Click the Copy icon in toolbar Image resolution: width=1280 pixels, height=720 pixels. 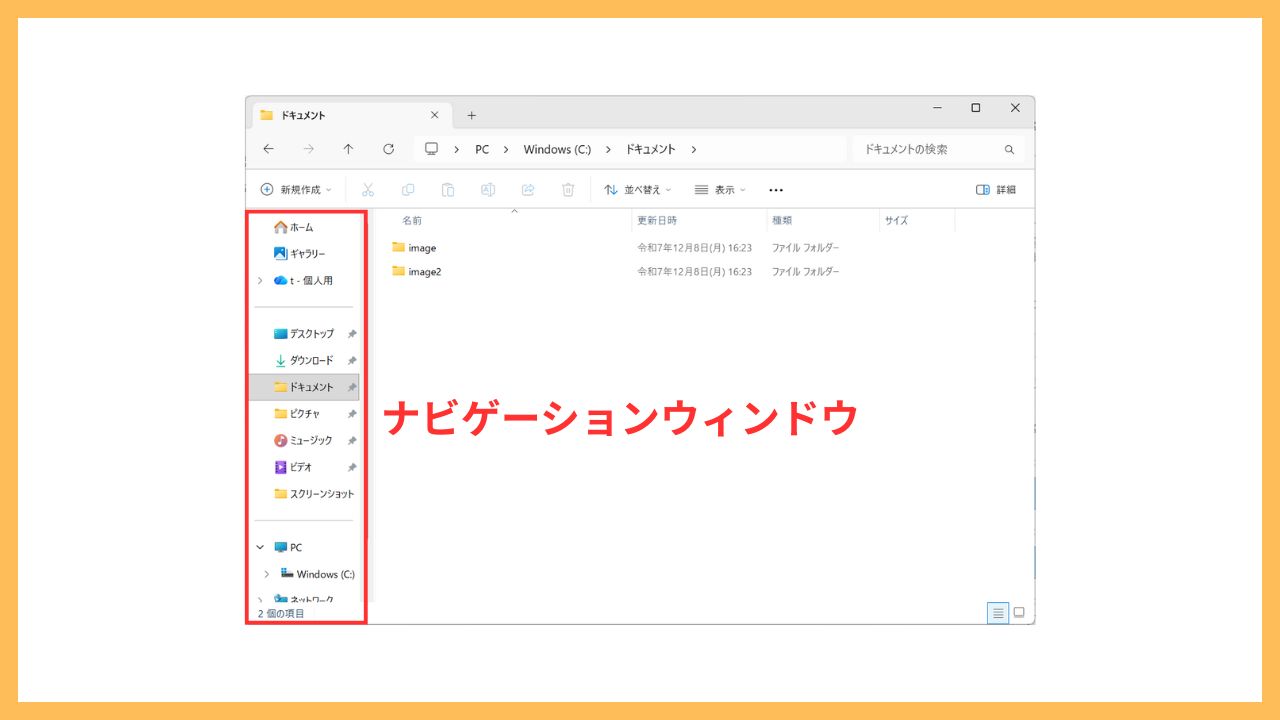pos(408,189)
